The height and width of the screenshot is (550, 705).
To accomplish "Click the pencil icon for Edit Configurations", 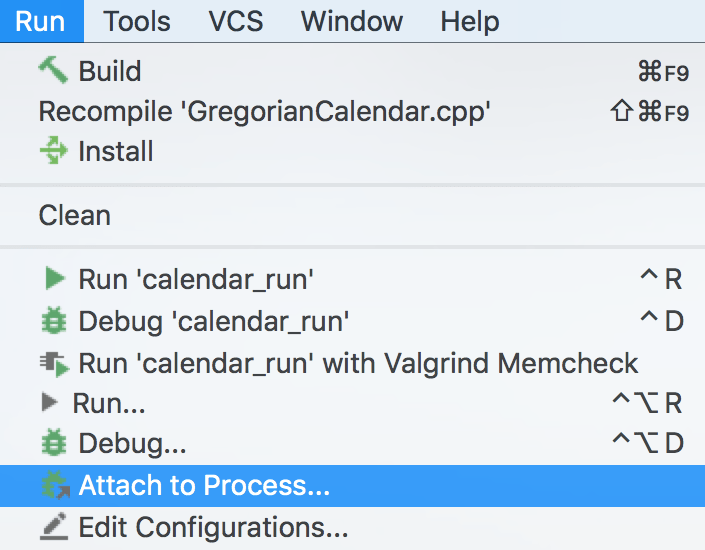I will coord(54,526).
